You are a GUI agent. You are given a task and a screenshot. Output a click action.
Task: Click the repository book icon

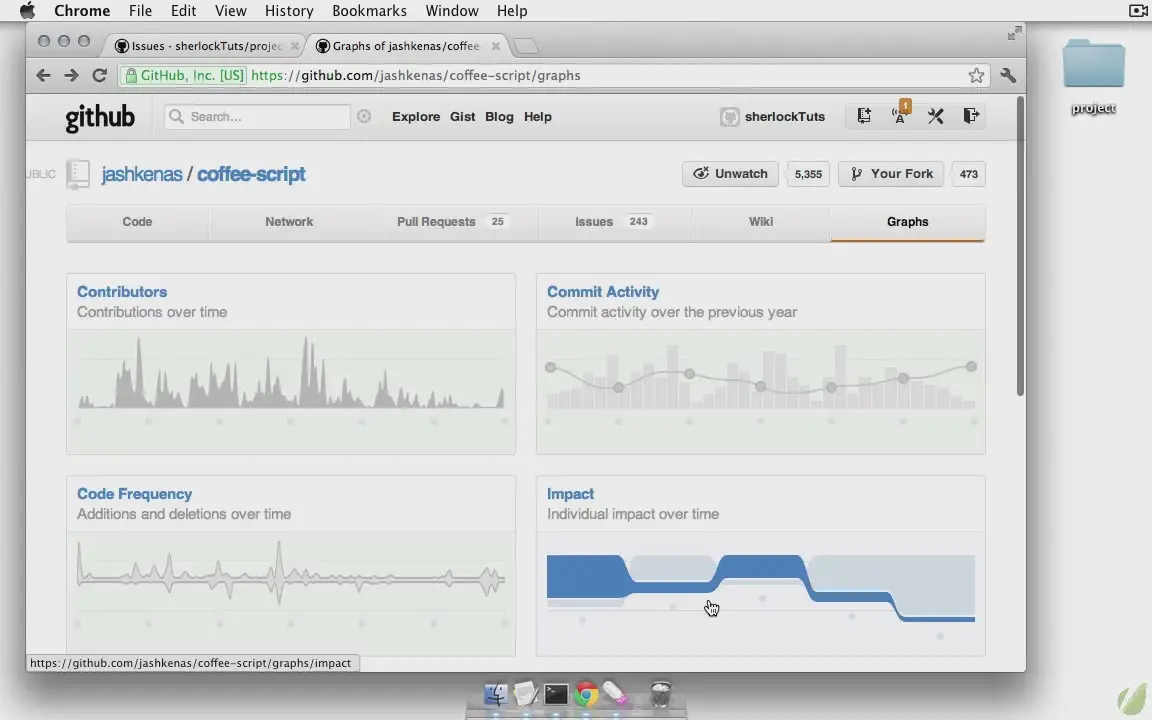point(78,175)
